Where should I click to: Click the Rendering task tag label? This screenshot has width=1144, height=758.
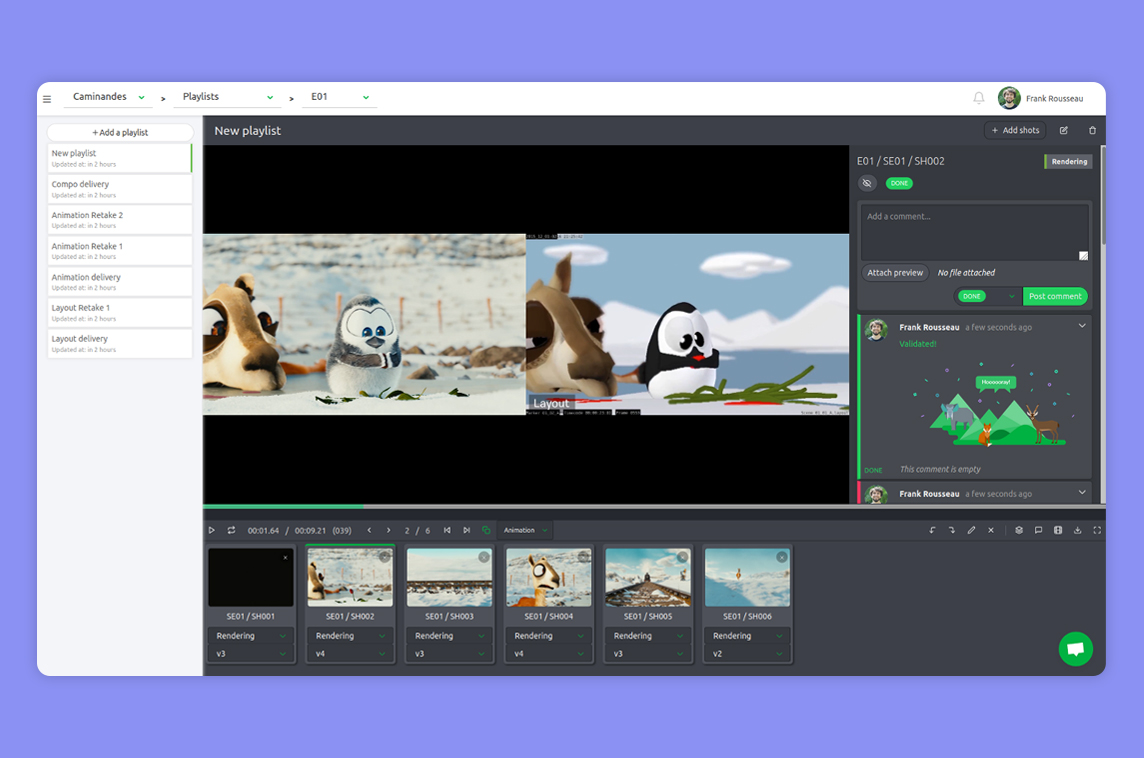point(1068,162)
